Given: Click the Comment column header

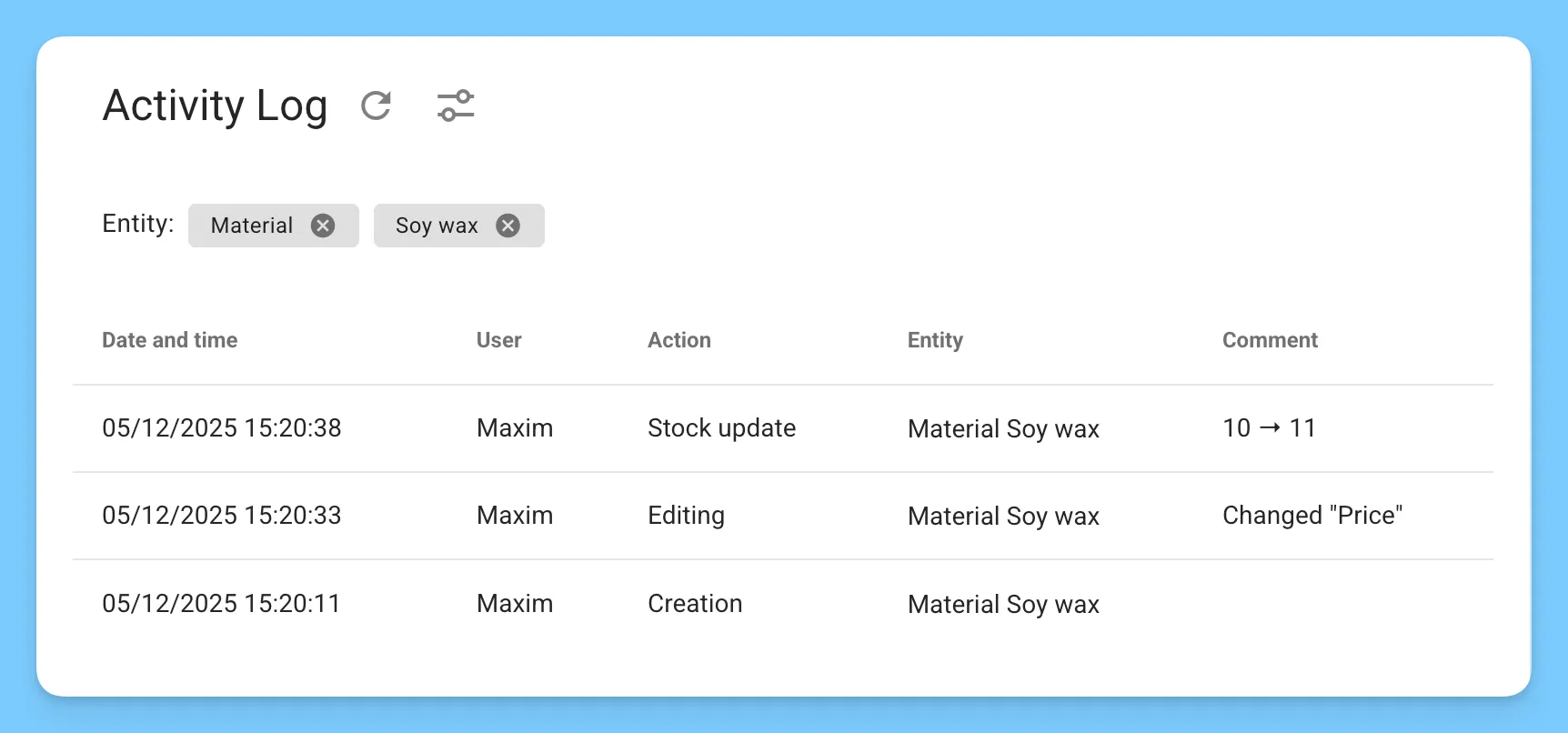Looking at the screenshot, I should point(1270,340).
